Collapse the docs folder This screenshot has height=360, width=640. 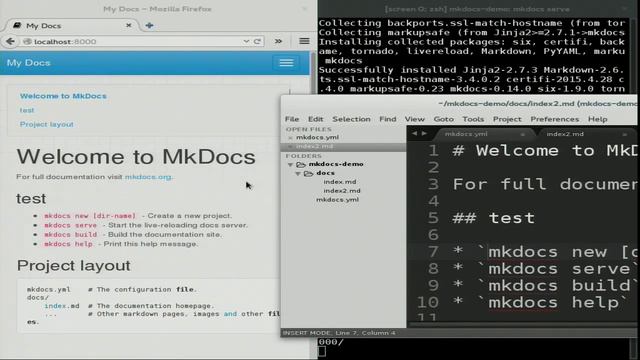click(x=298, y=173)
